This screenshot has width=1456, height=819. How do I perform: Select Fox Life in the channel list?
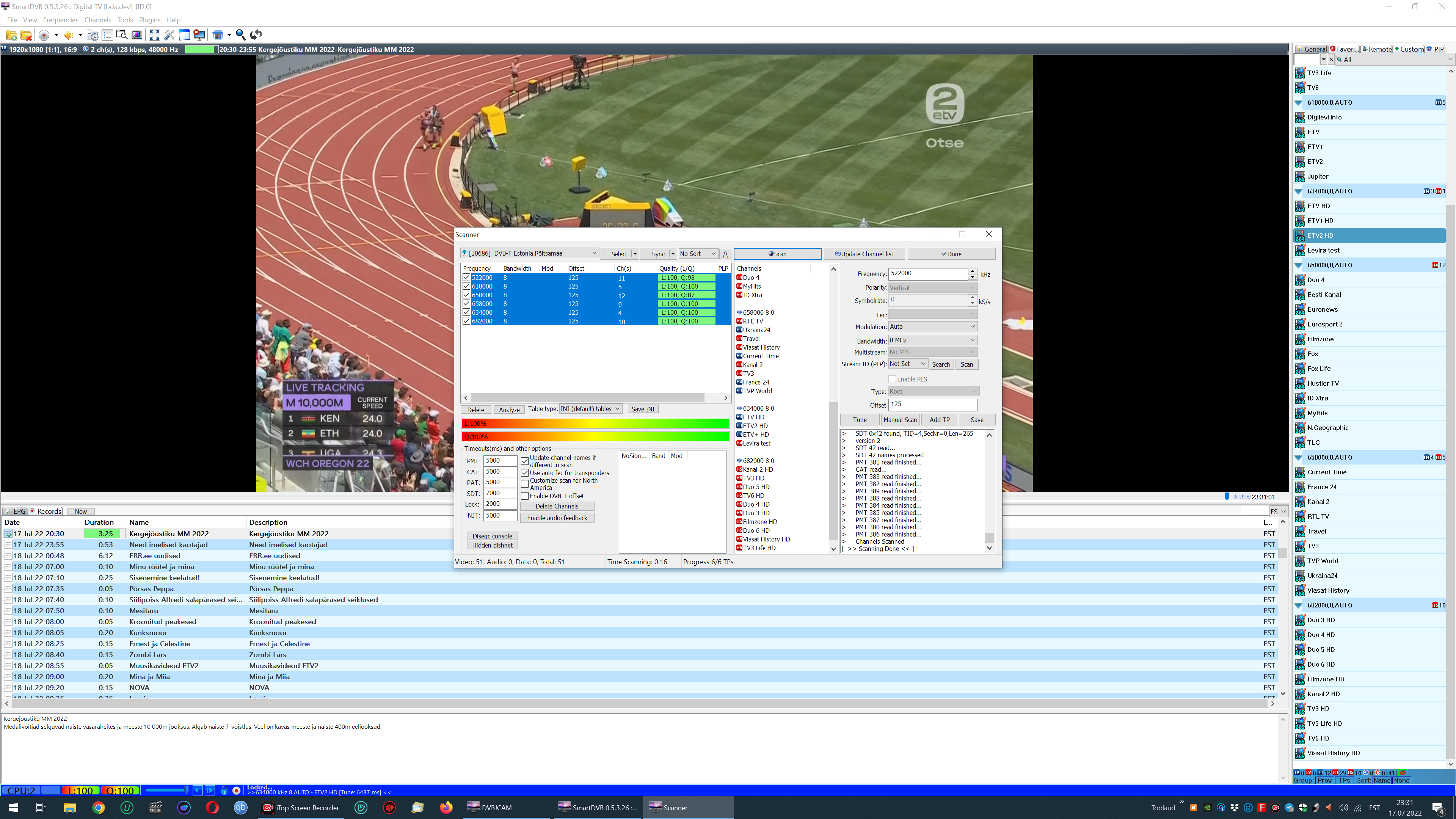1369,369
